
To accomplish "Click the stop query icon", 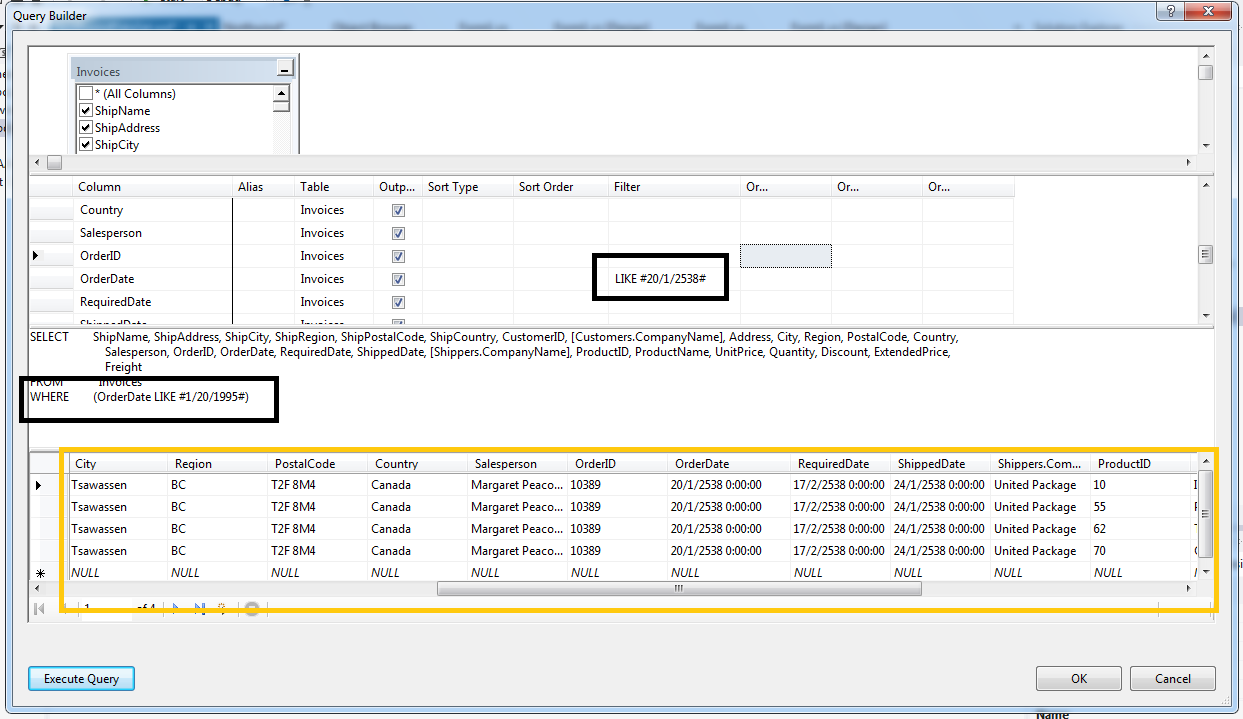I will pos(252,608).
